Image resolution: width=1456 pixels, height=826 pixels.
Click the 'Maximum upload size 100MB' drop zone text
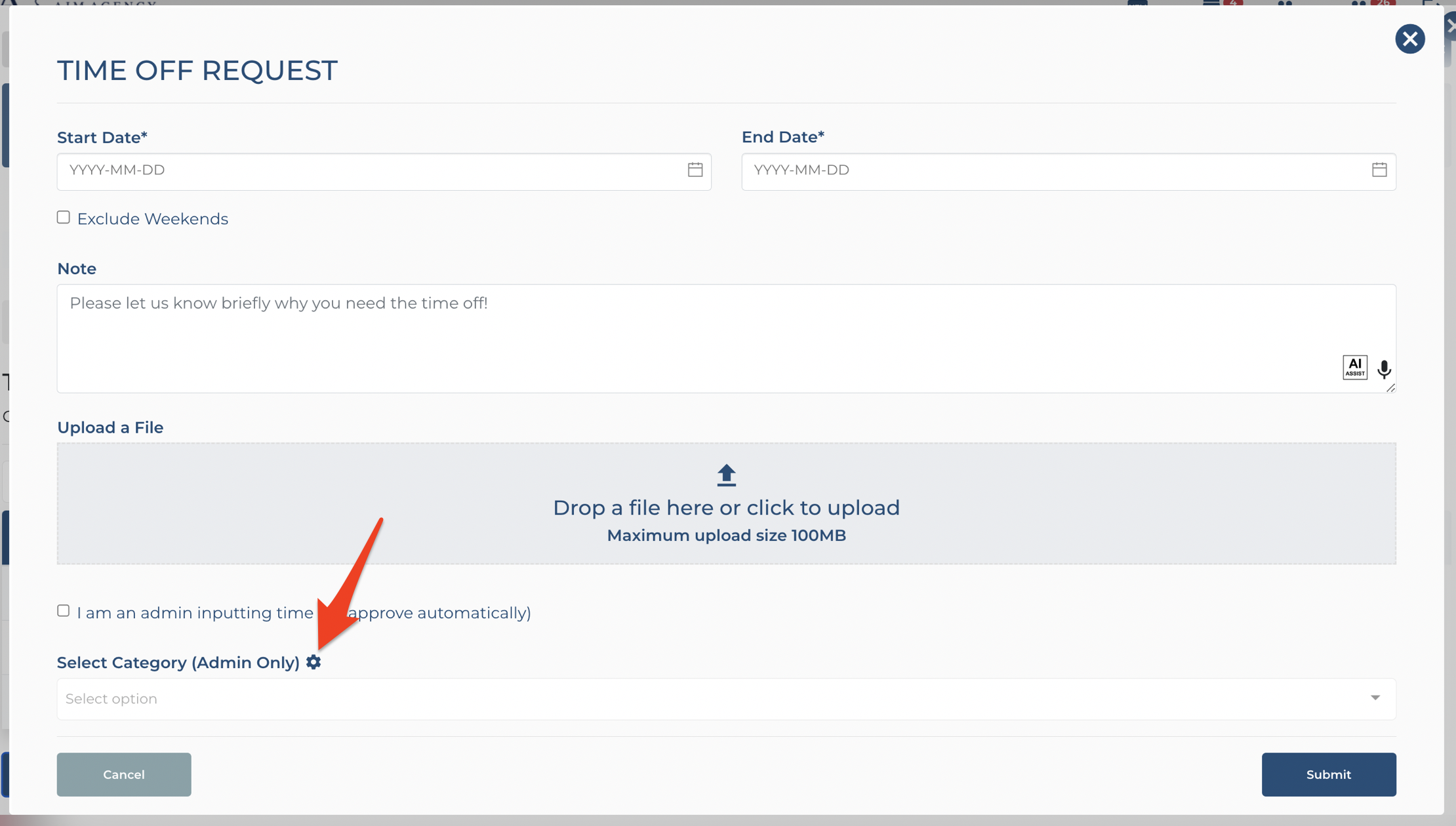(726, 536)
